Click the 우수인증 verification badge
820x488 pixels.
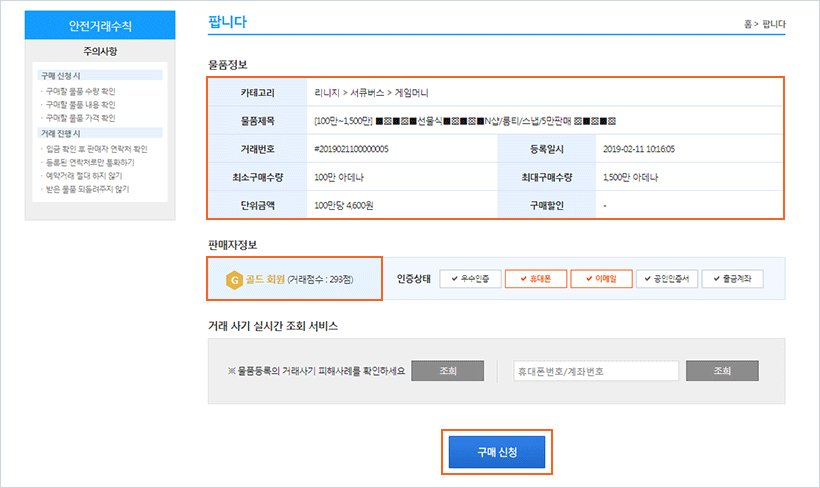[x=468, y=279]
